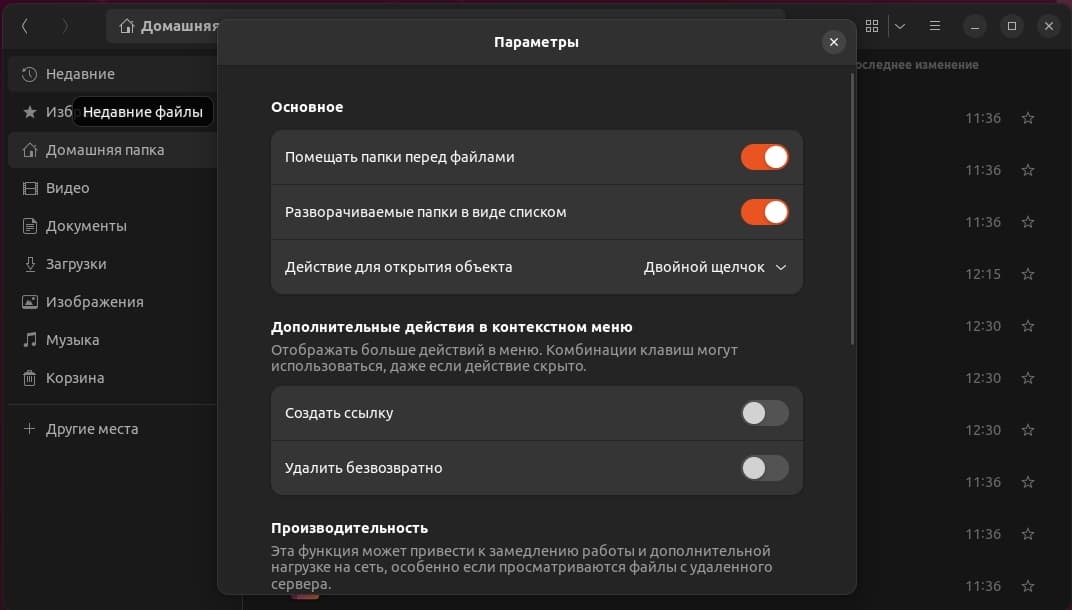The height and width of the screenshot is (610, 1072).
Task: Click the Музыка note icon
Action: click(x=29, y=340)
